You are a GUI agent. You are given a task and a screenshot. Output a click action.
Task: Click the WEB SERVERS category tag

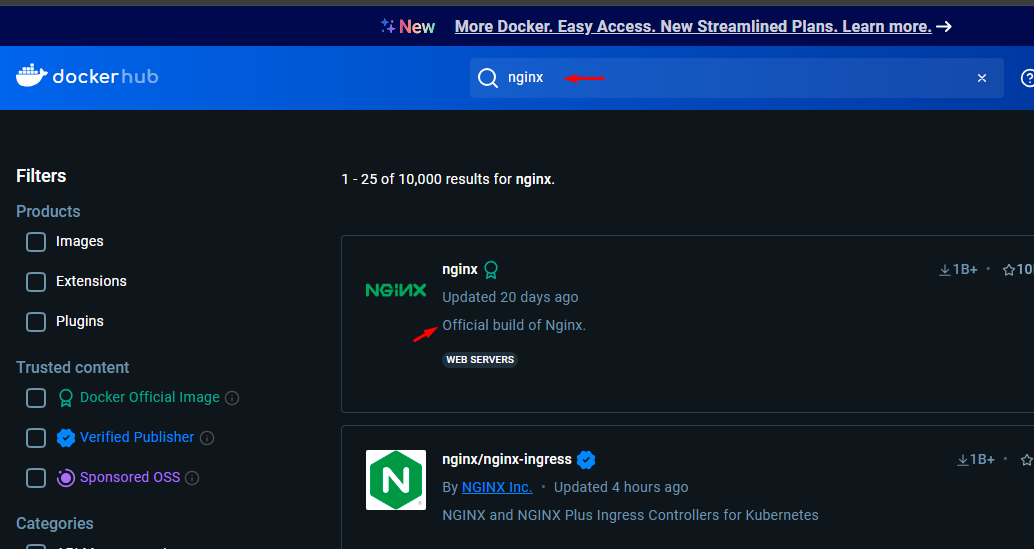[x=480, y=360]
